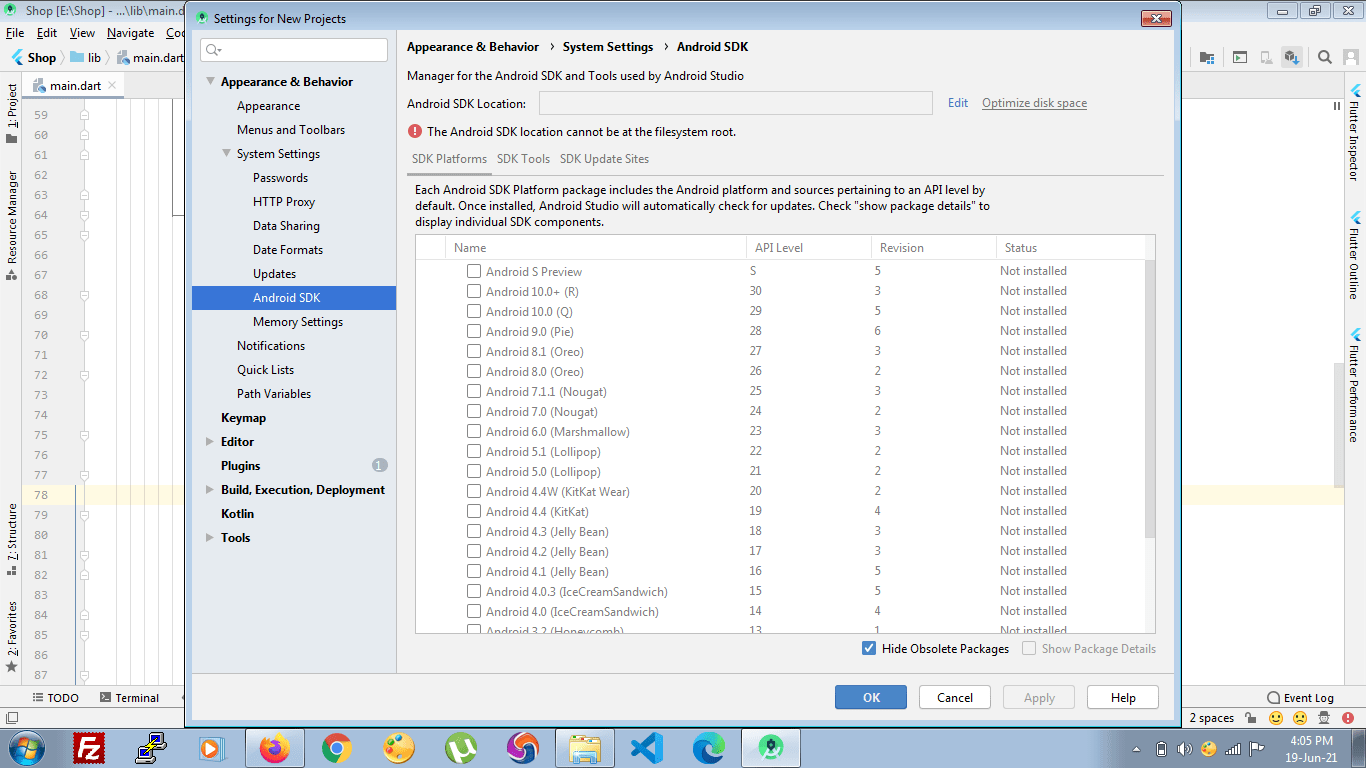Enable Show Package Details

[1028, 648]
